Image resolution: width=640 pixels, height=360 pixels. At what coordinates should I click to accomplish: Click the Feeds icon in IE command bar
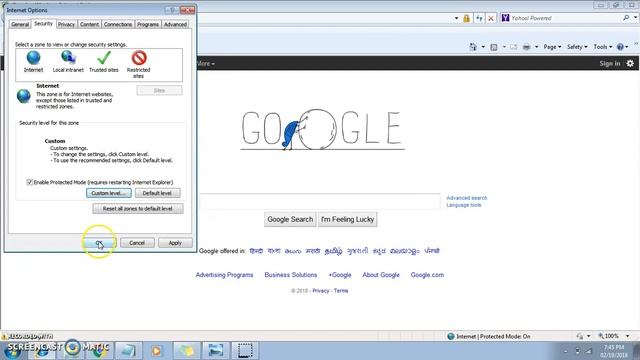pyautogui.click(x=494, y=47)
